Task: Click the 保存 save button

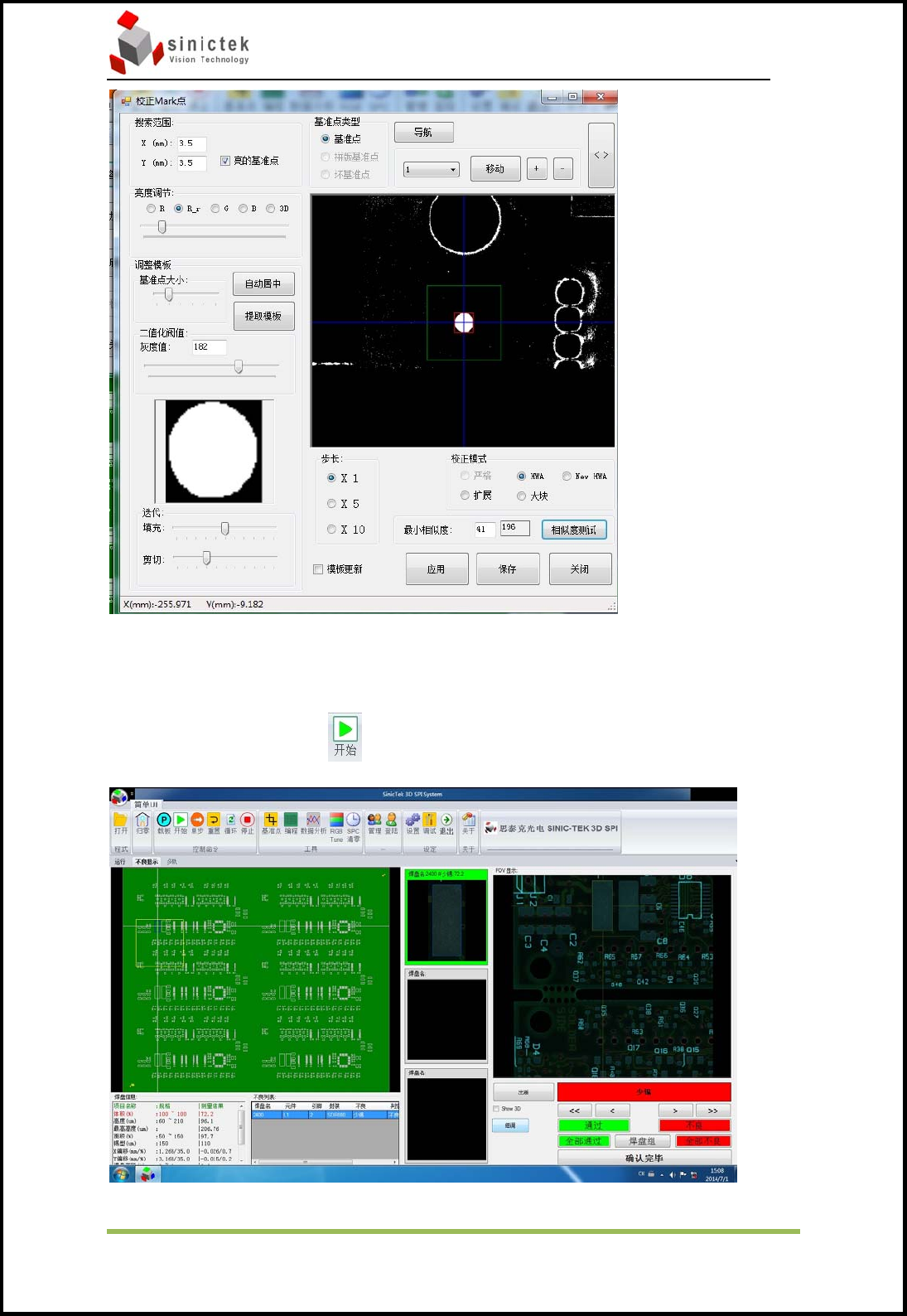Action: [508, 569]
